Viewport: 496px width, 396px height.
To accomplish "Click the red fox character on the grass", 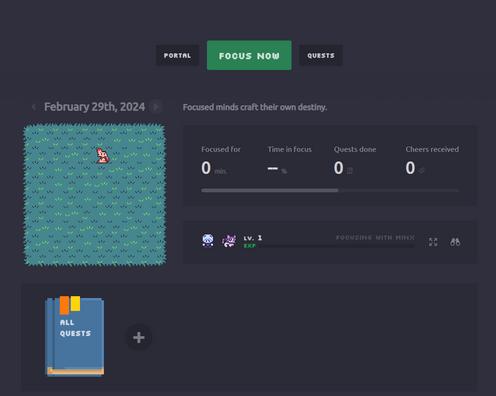I will click(x=103, y=155).
